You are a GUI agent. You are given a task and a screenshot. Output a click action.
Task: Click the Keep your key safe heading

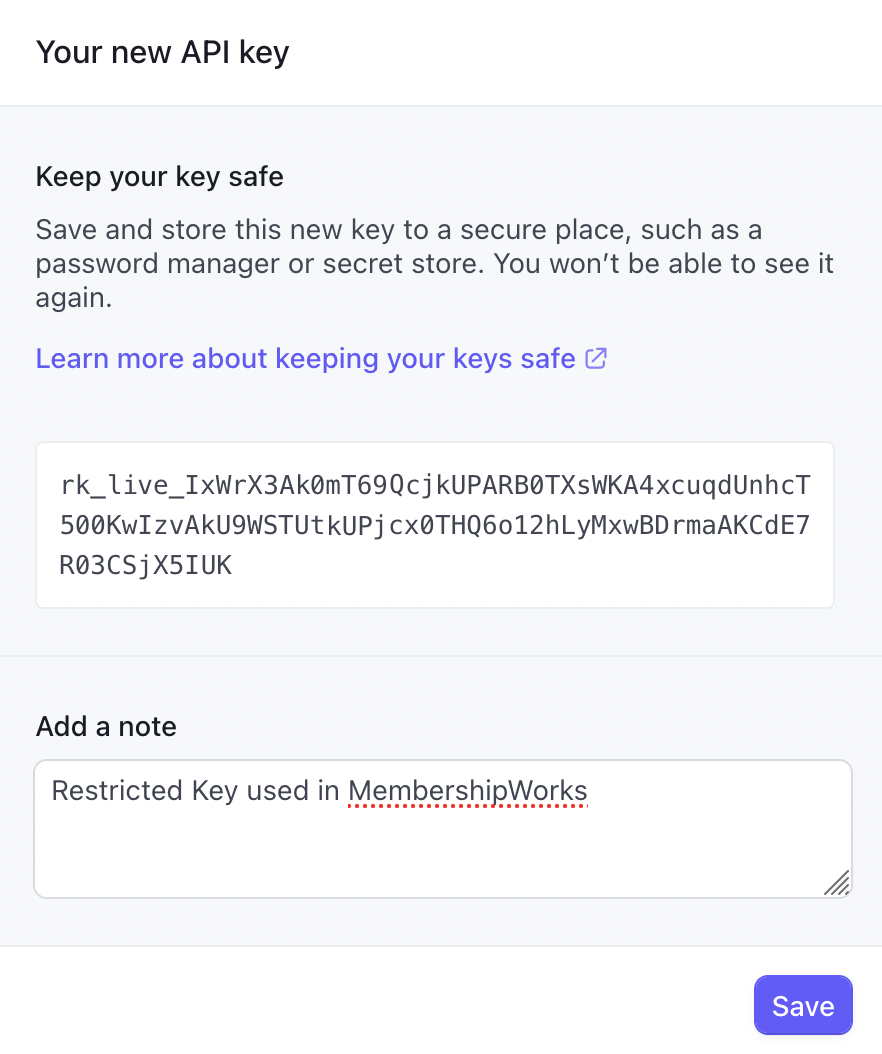[x=160, y=177]
